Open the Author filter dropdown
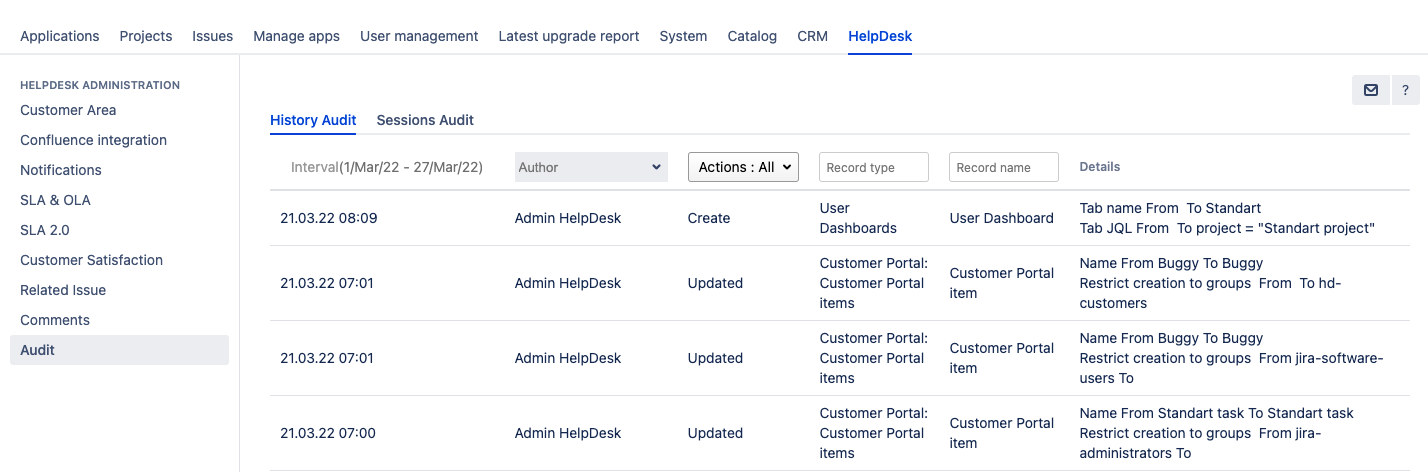Screen dimensions: 1428x472 pyautogui.click(x=590, y=167)
